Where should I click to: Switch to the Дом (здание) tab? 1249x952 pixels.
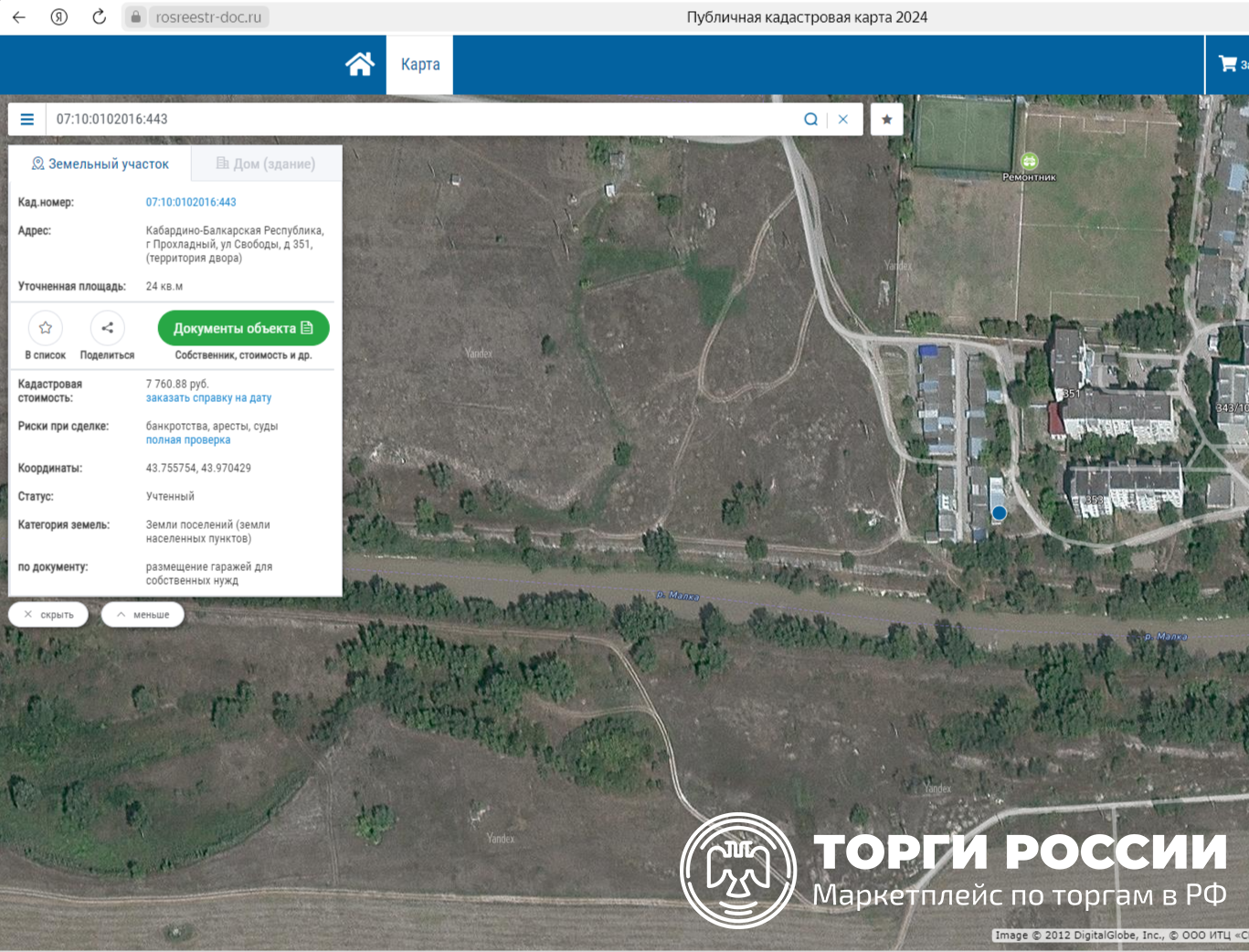point(266,164)
